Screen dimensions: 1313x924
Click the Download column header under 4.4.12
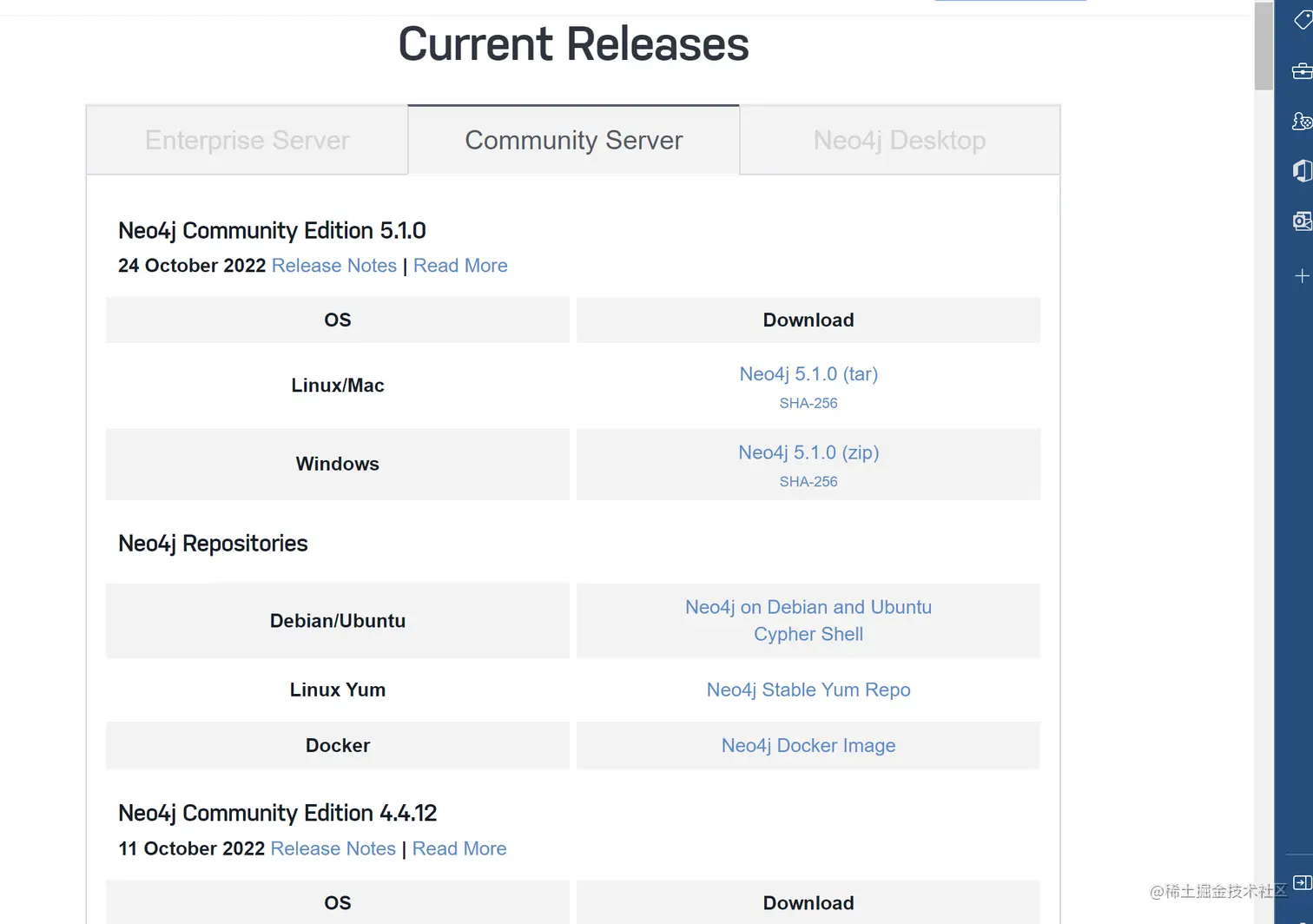coord(808,902)
